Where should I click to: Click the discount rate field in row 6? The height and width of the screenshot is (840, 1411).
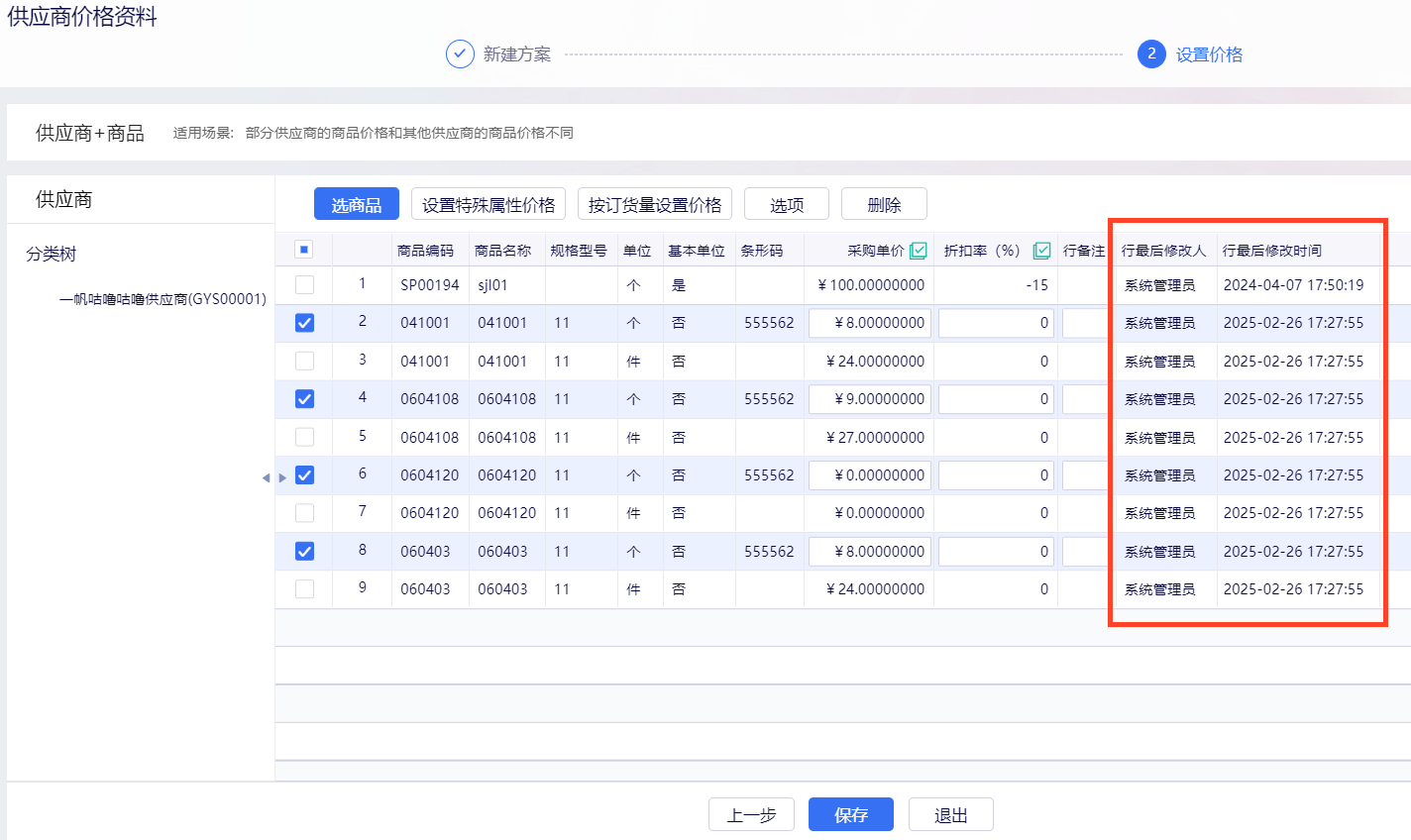996,475
